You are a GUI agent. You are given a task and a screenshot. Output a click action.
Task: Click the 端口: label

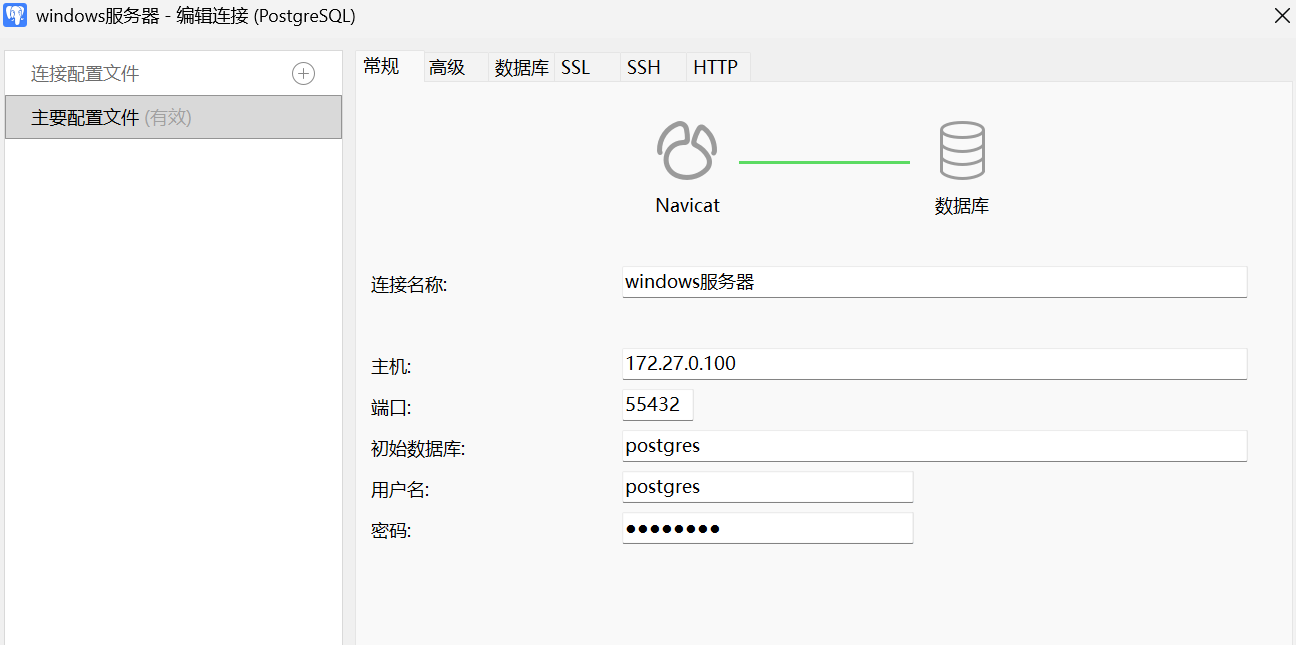[x=391, y=408]
